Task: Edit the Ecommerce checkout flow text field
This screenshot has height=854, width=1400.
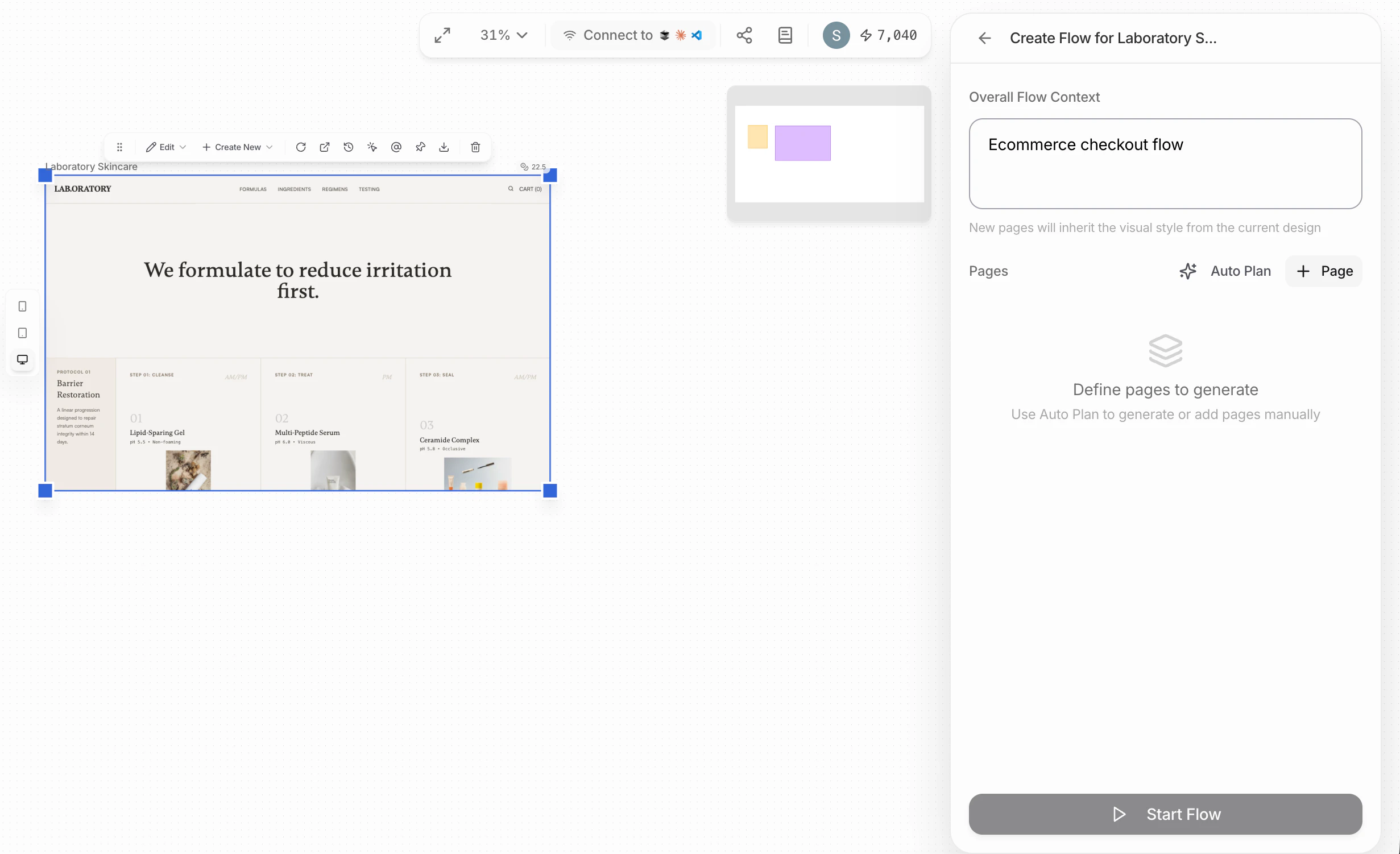Action: [x=1165, y=164]
